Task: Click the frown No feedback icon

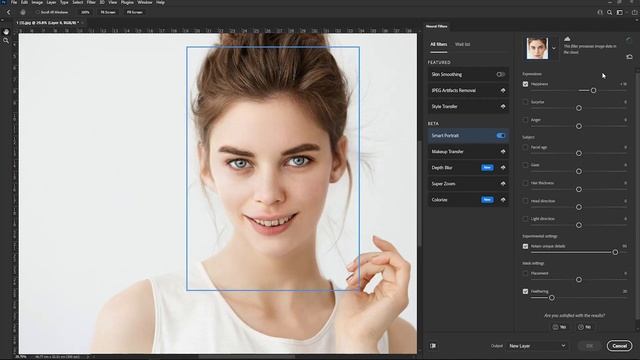Action: click(580, 327)
